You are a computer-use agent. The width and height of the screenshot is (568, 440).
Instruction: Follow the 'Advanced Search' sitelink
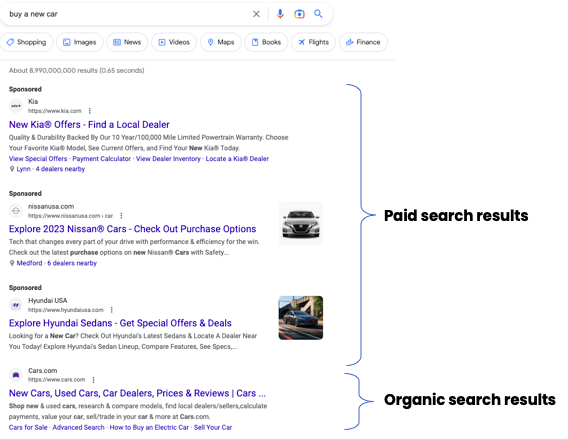pyautogui.click(x=78, y=427)
